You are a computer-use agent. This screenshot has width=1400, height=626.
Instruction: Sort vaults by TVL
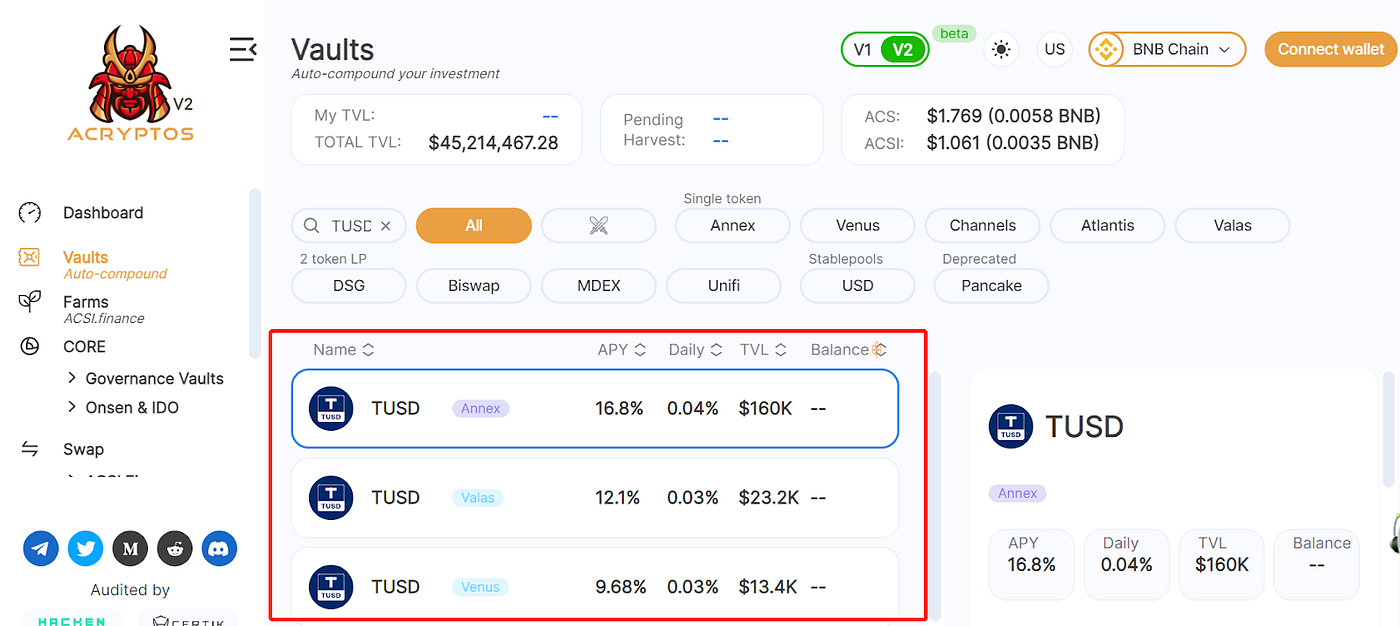[763, 350]
